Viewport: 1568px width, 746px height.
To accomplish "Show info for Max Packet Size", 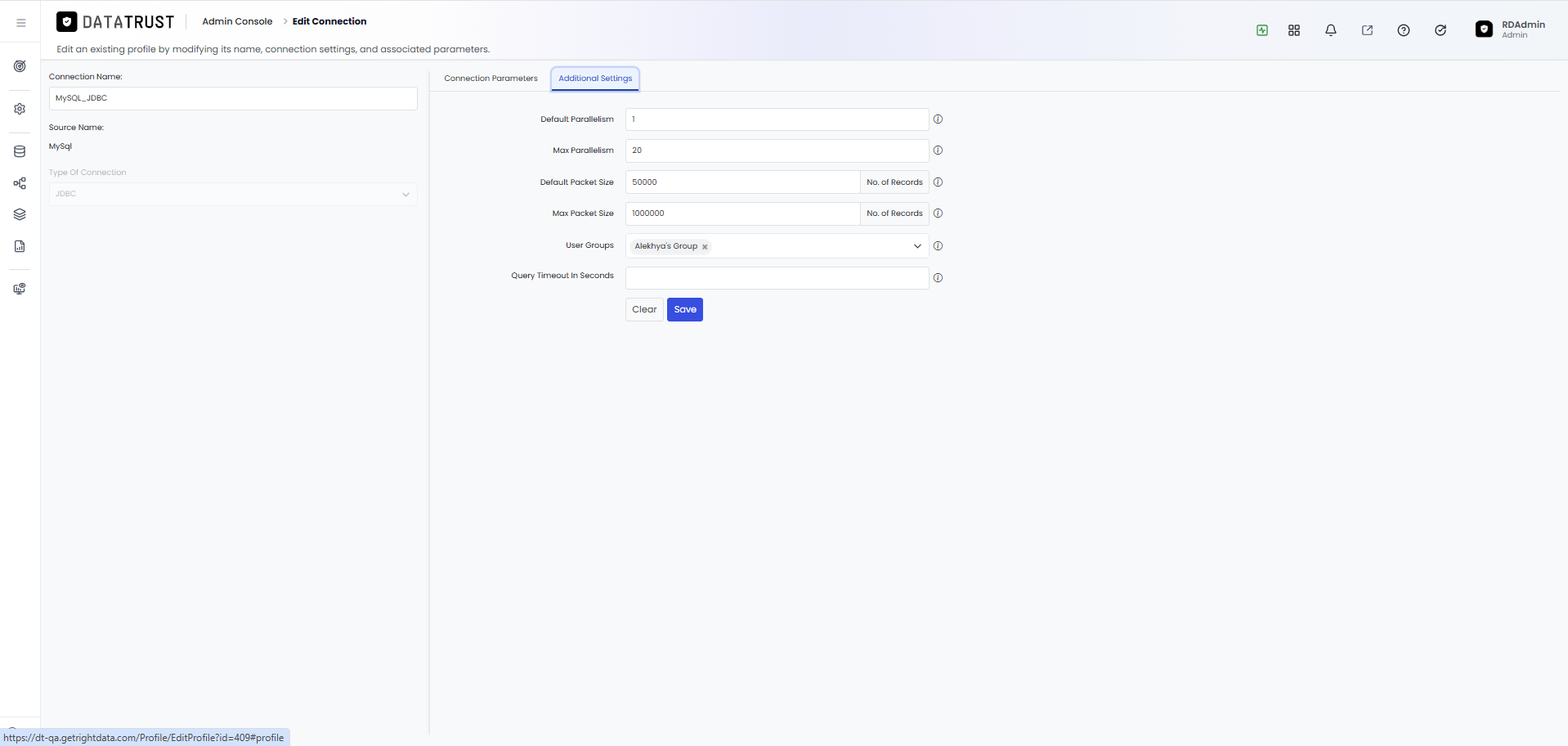I will 938,213.
